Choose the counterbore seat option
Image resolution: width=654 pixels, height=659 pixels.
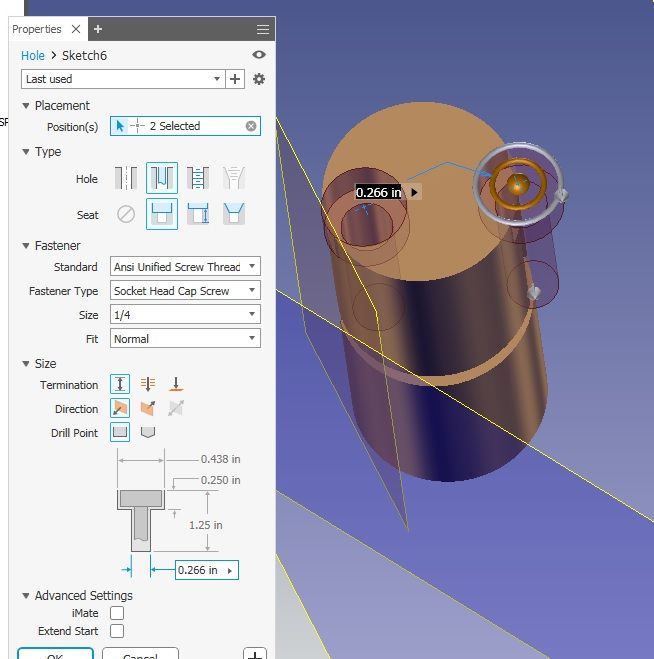(162, 214)
